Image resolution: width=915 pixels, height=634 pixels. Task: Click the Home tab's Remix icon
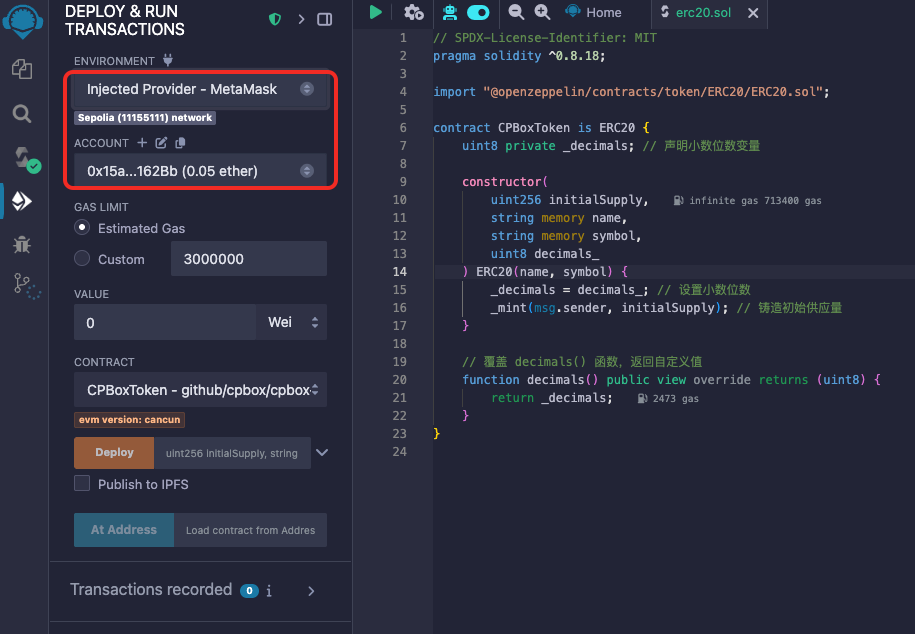pos(573,11)
